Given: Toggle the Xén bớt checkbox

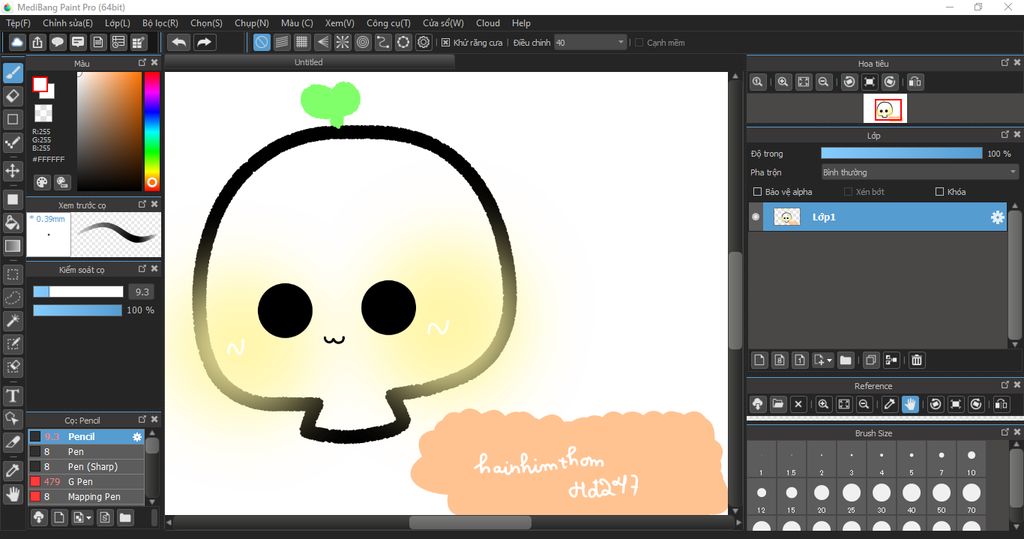Looking at the screenshot, I should (848, 191).
